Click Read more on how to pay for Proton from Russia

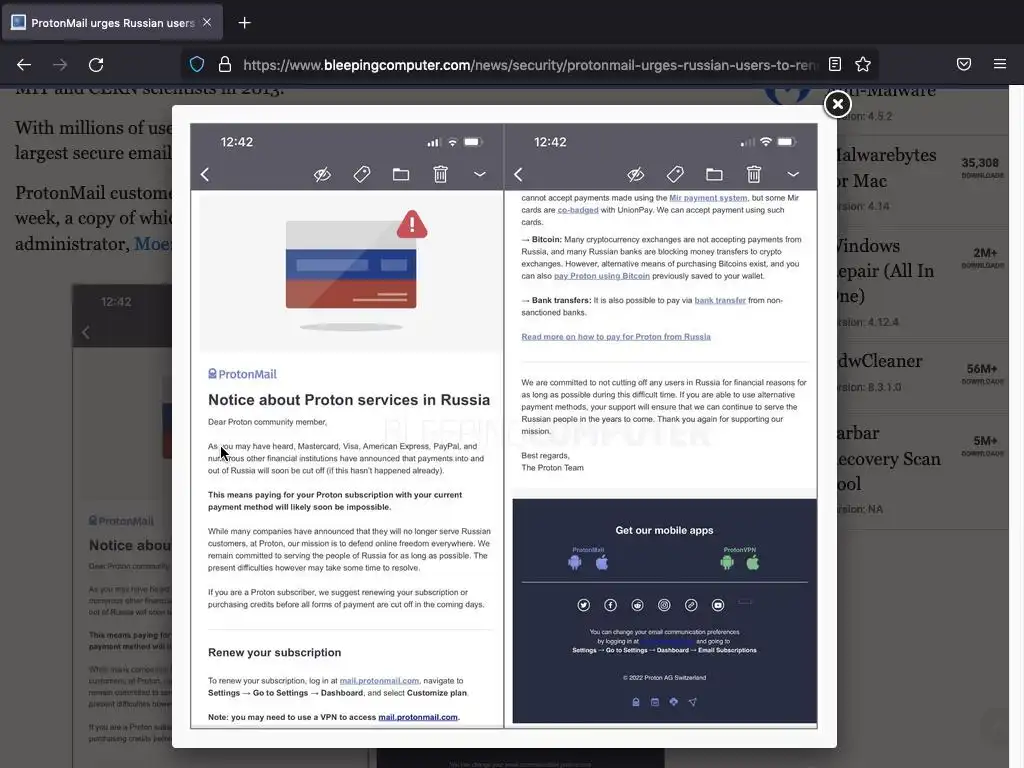(616, 337)
